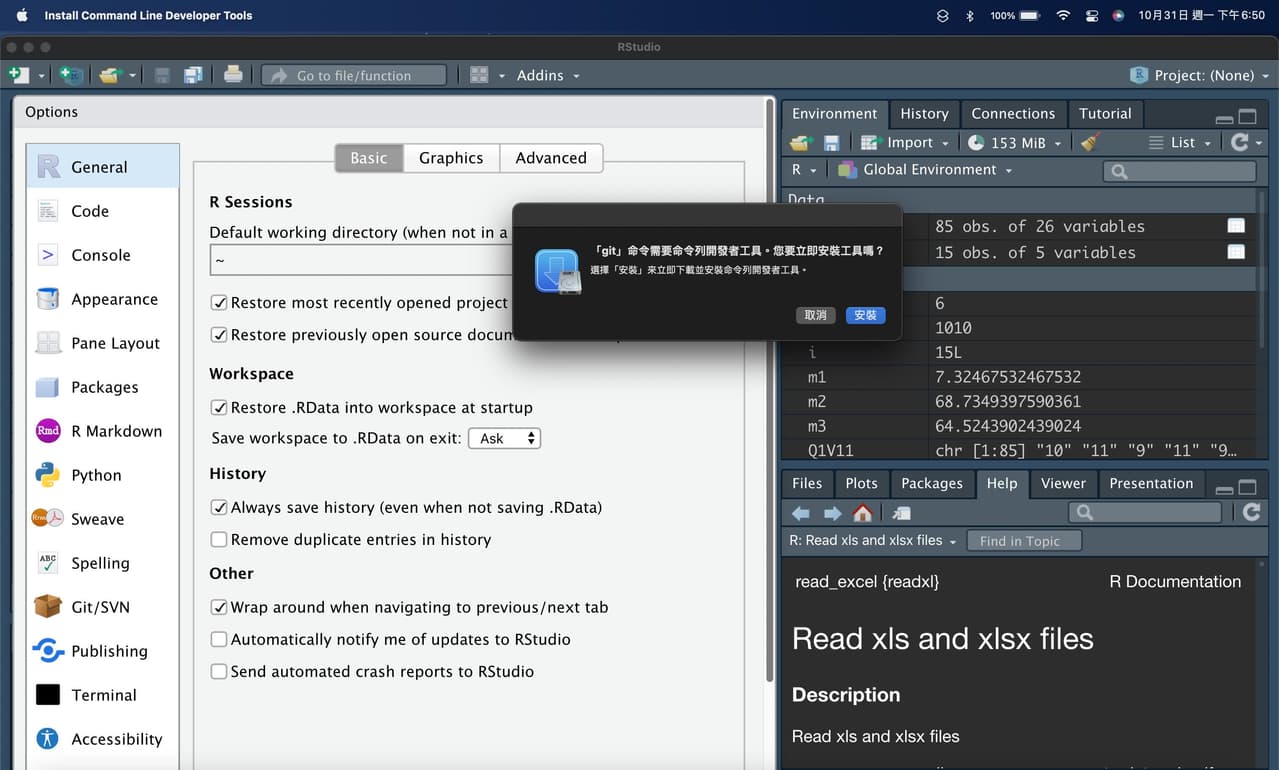The height and width of the screenshot is (770, 1279).
Task: Switch to the History tab
Action: pyautogui.click(x=923, y=113)
